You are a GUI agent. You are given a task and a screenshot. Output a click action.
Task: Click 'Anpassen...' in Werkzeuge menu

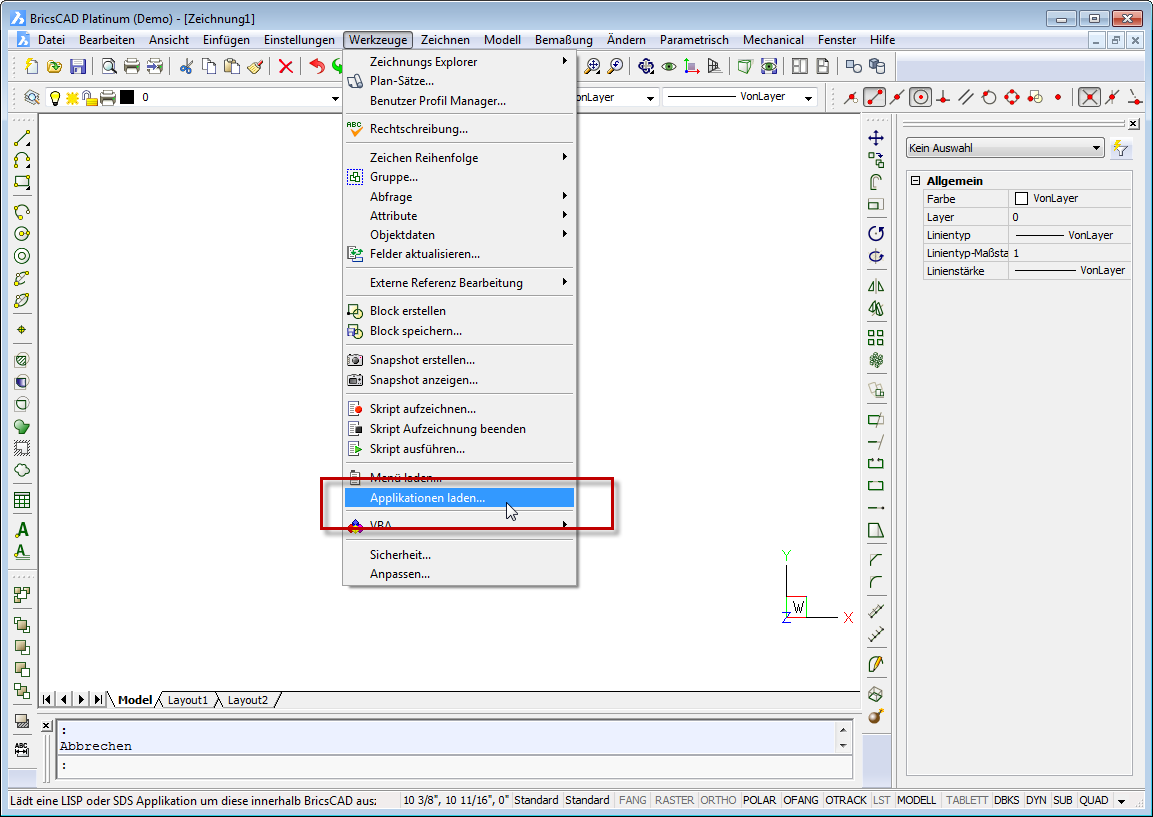(x=400, y=574)
